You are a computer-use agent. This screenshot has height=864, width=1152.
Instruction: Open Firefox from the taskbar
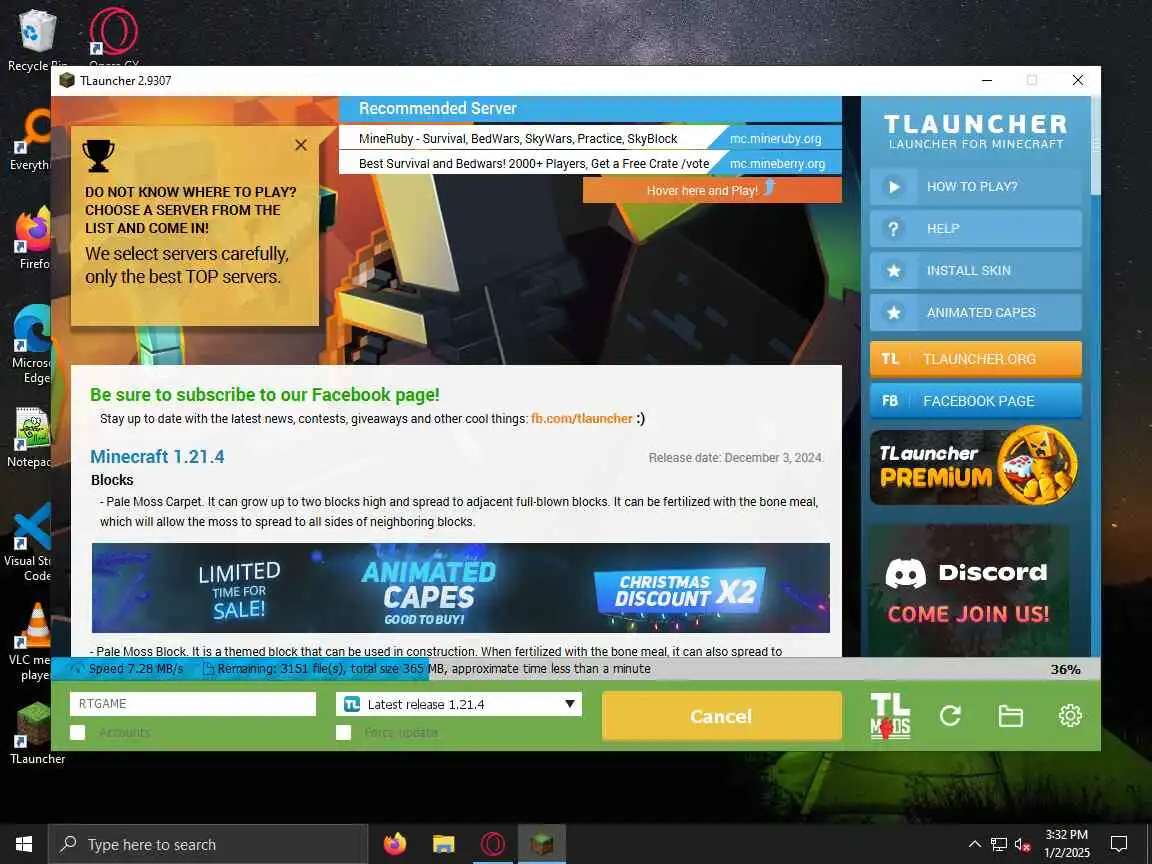(x=395, y=844)
